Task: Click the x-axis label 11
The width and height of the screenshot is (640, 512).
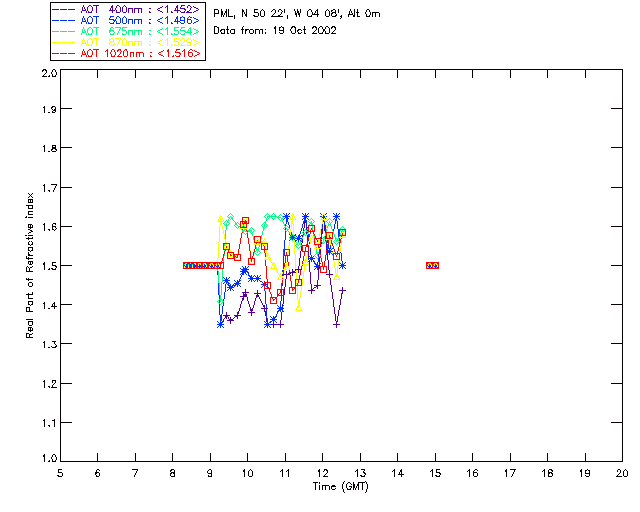Action: click(x=285, y=473)
